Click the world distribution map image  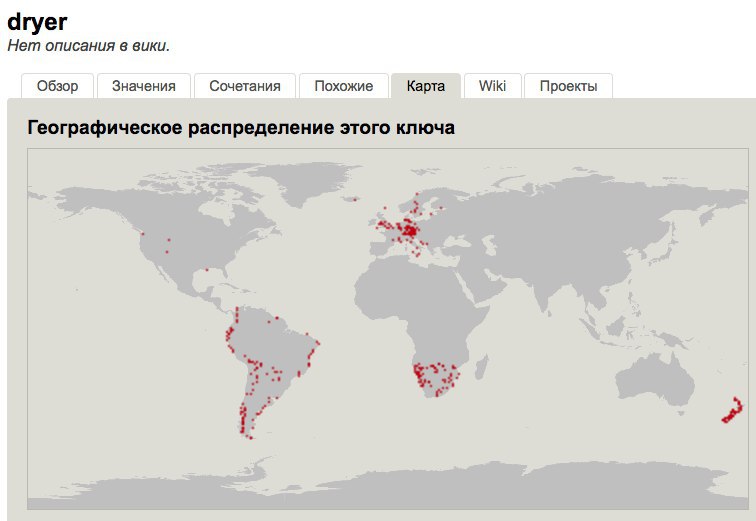[x=388, y=329]
